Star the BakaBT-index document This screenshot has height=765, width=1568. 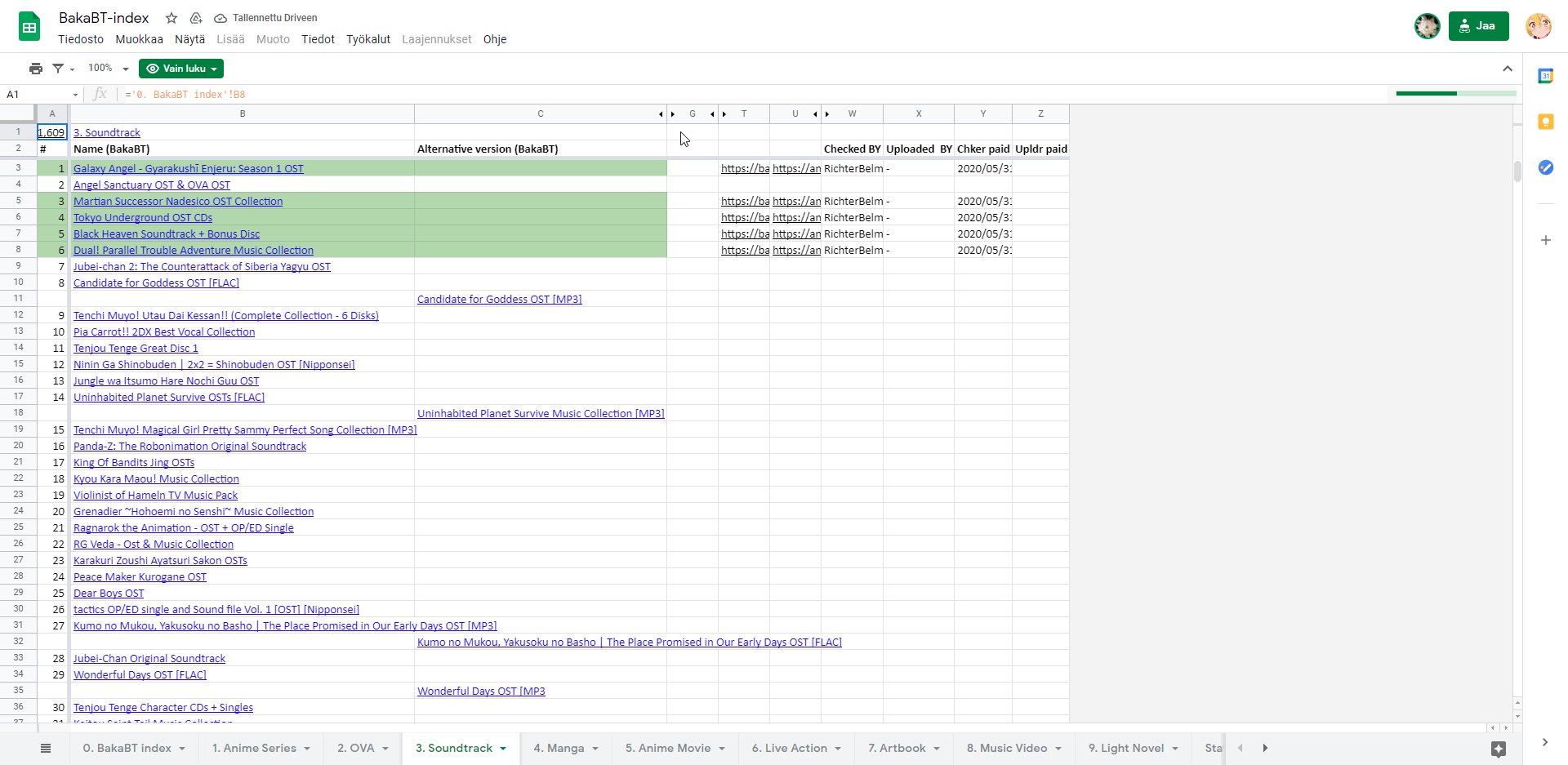tap(171, 18)
